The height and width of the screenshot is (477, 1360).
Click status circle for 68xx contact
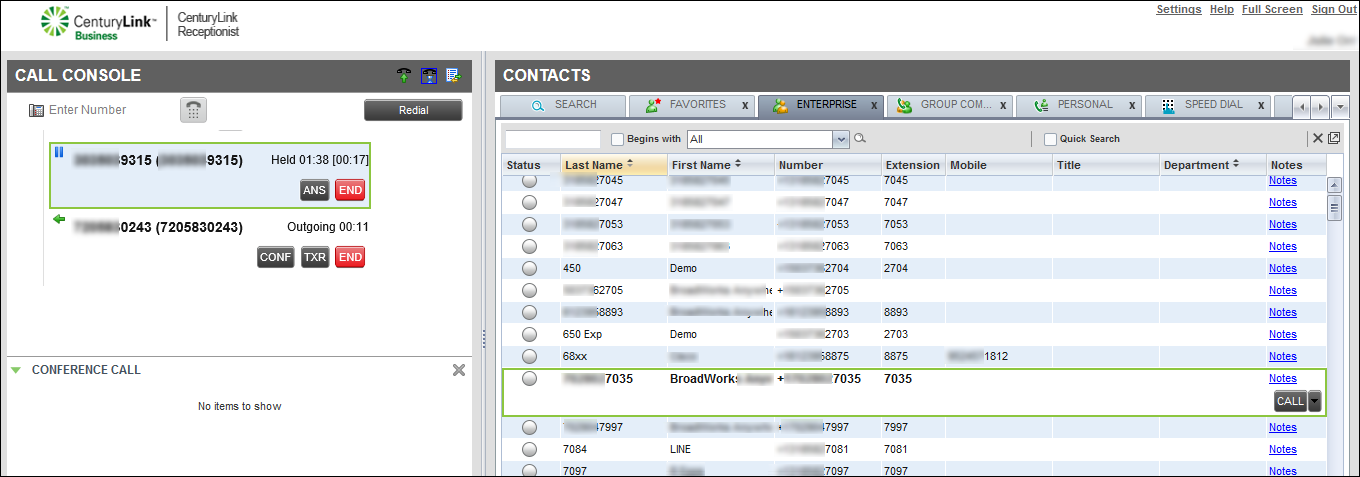[530, 356]
